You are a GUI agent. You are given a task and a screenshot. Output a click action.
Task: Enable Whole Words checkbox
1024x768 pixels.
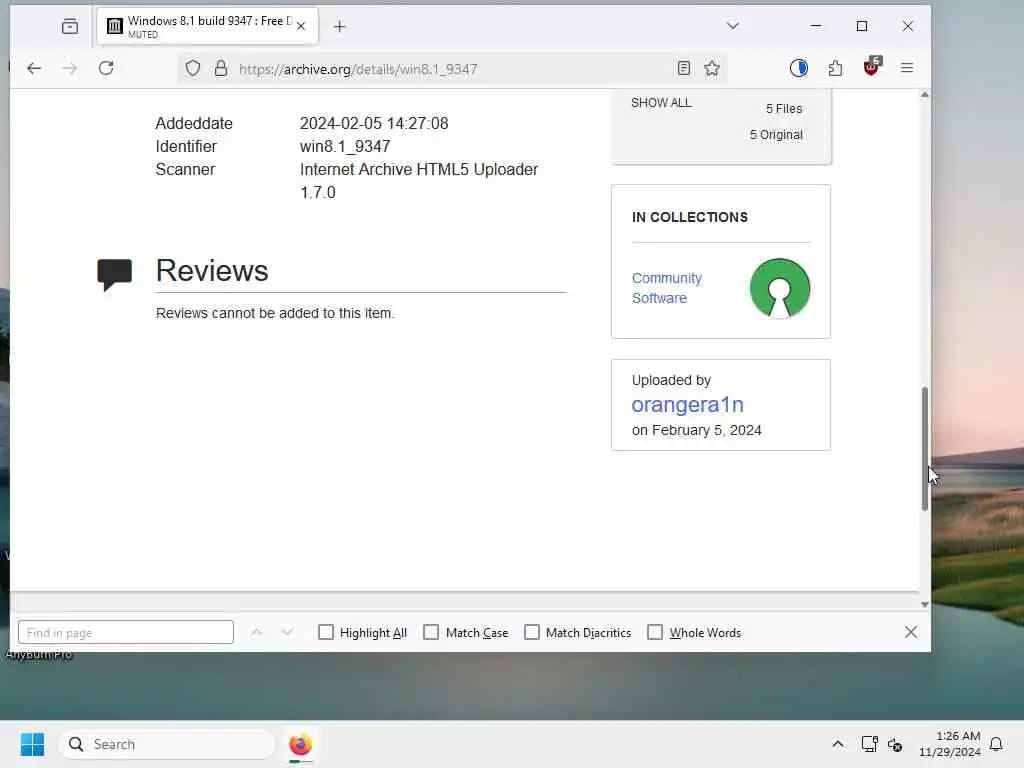(x=654, y=632)
